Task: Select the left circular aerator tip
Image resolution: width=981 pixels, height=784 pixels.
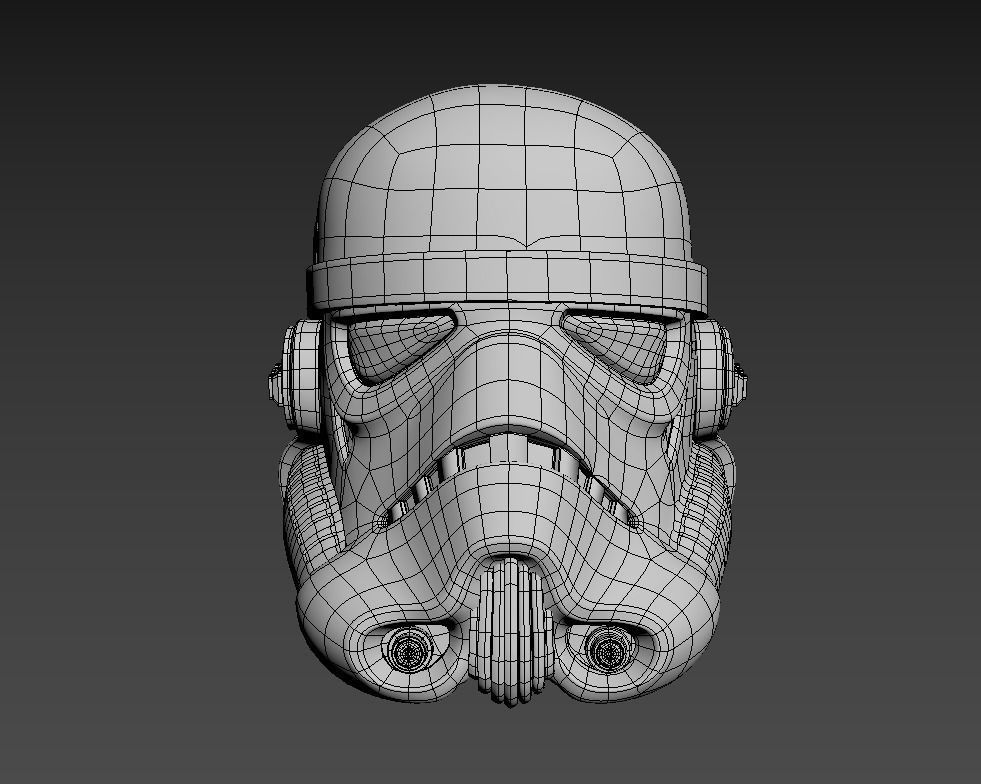Action: 407,651
